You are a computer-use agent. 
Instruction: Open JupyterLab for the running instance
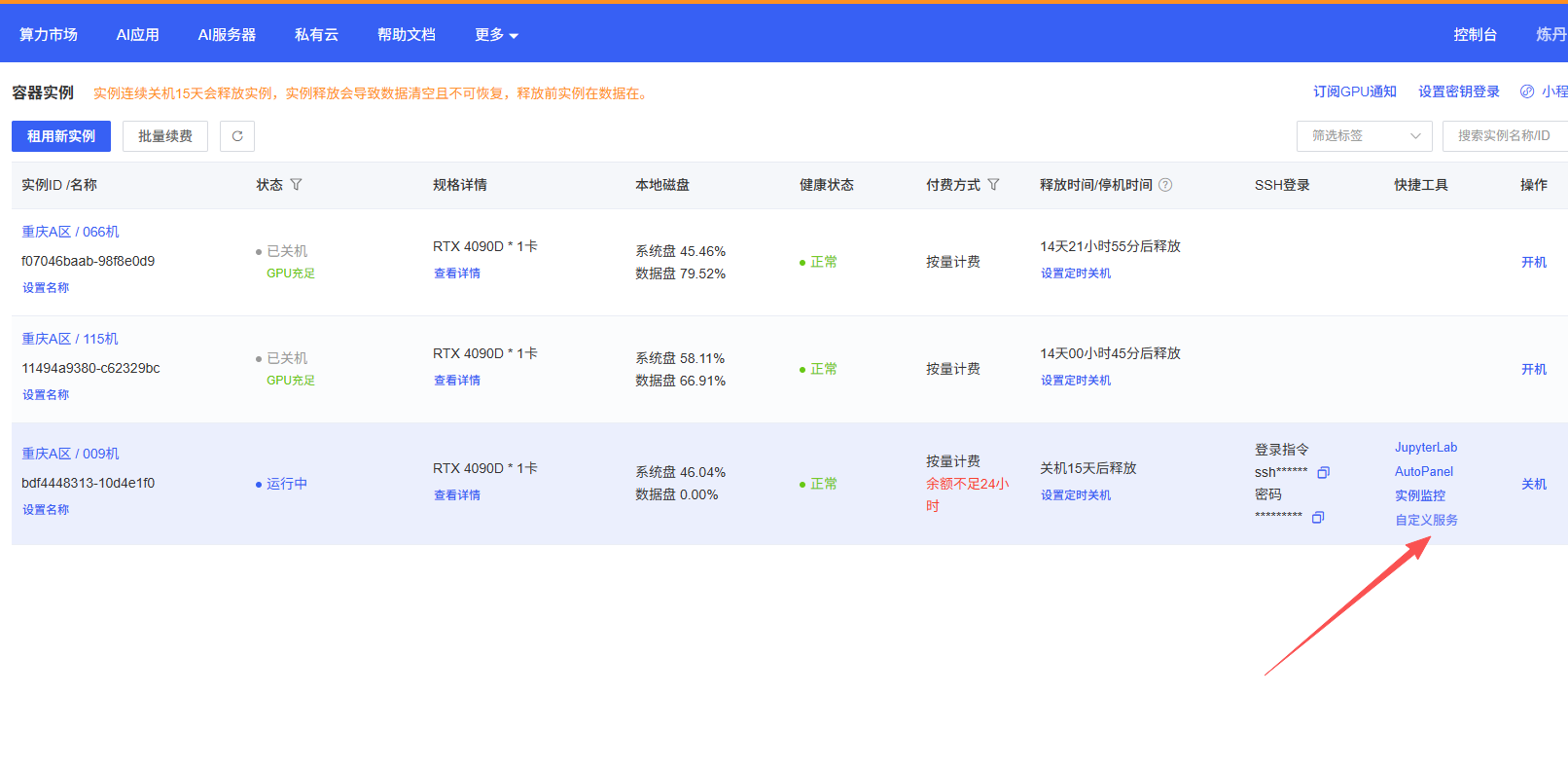pyautogui.click(x=1425, y=448)
